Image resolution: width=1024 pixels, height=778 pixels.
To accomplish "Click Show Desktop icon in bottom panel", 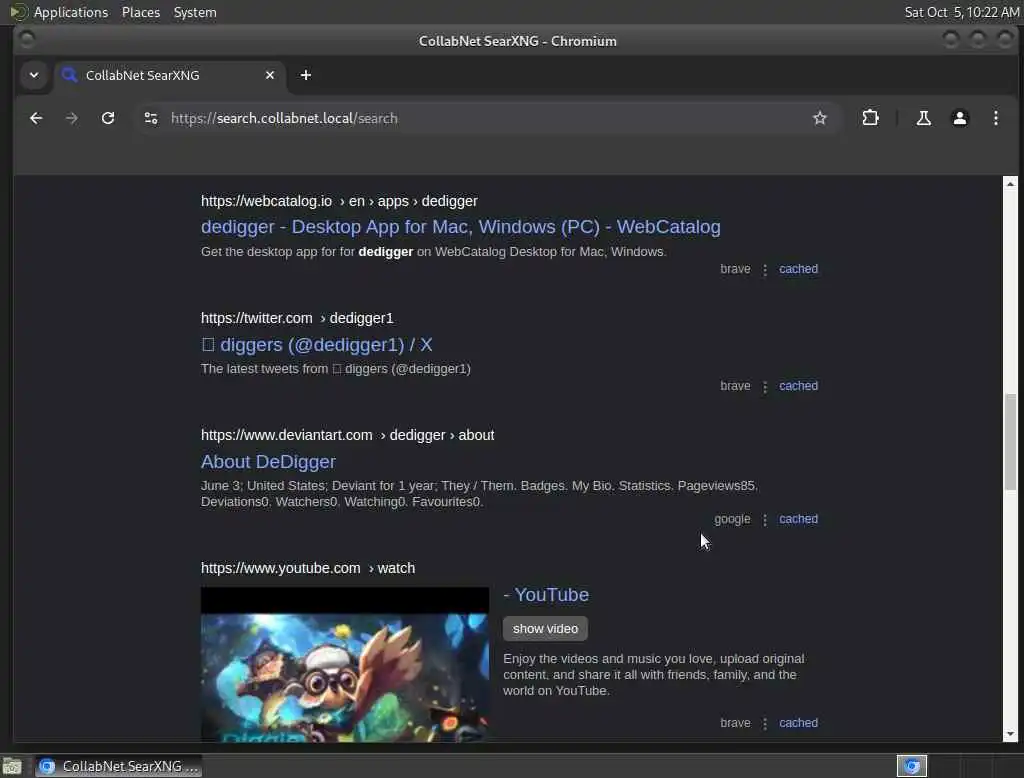I will click(12, 766).
